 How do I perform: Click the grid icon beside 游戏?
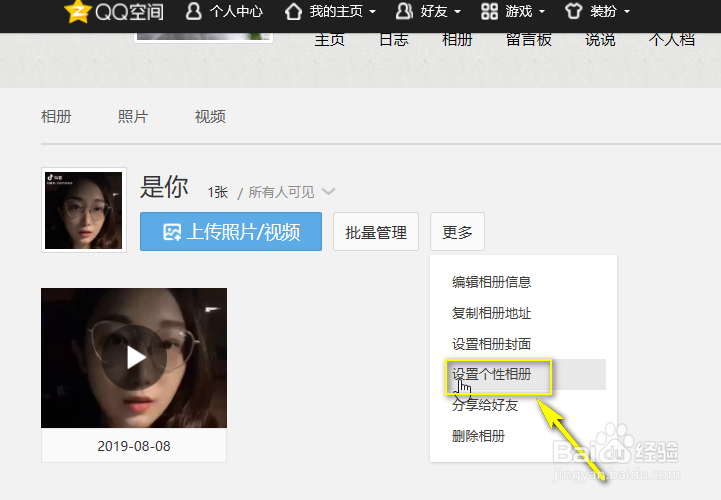(489, 11)
